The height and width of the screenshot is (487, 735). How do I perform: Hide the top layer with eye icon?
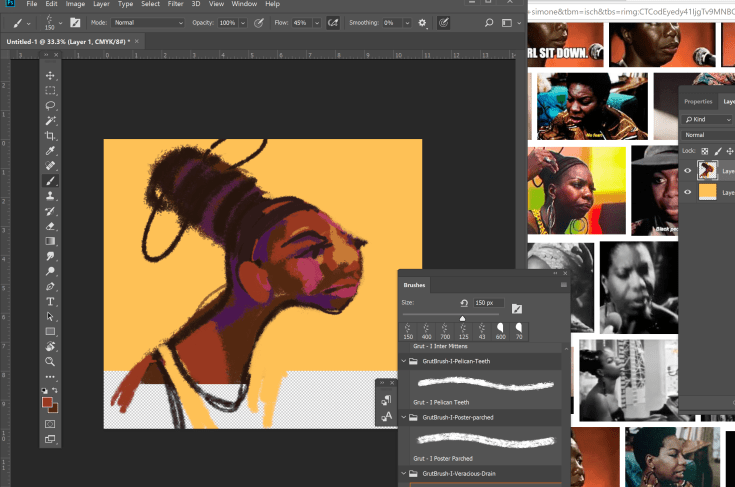pos(688,171)
